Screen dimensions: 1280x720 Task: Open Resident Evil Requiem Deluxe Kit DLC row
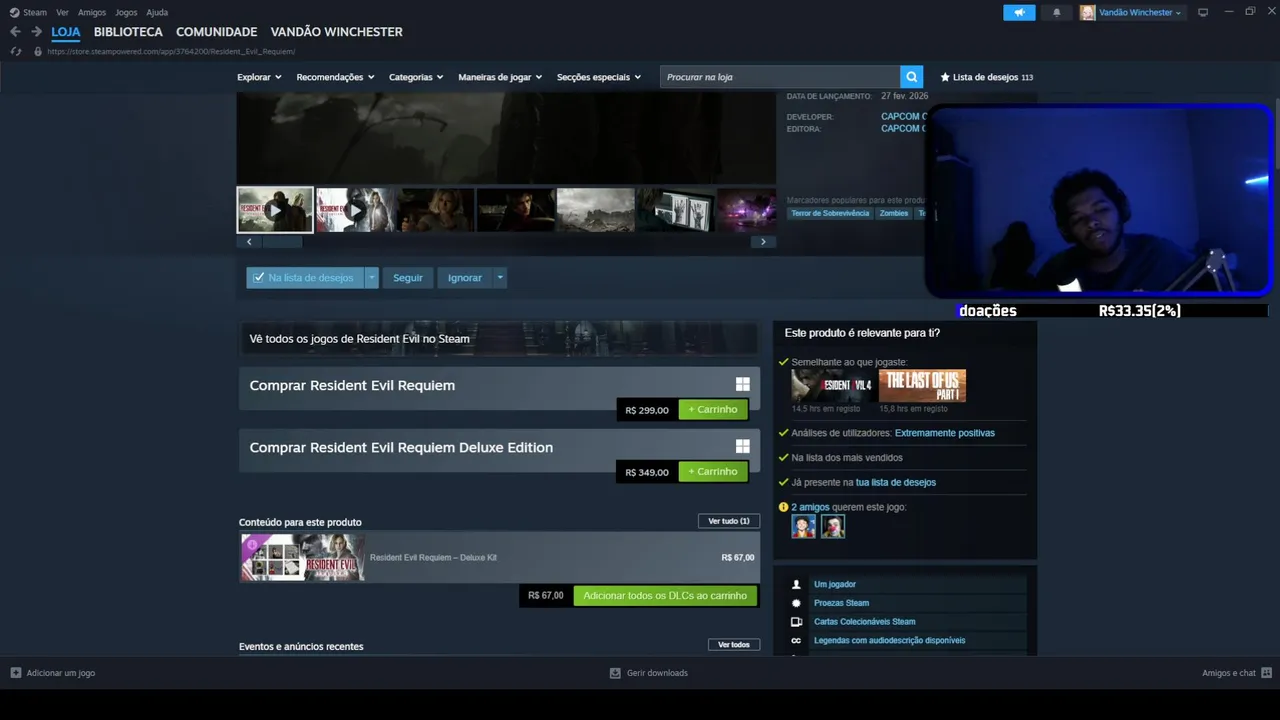point(498,557)
